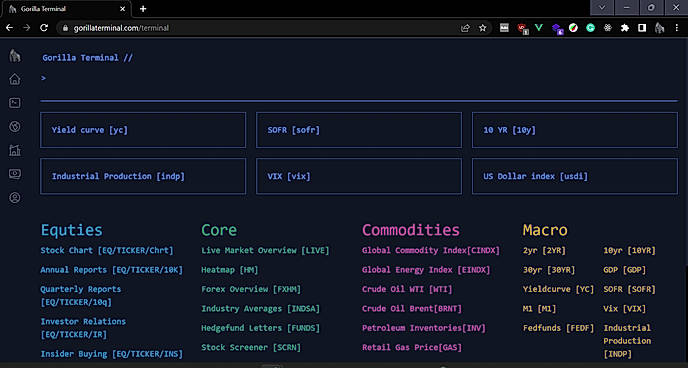Bookmark this page with the star icon
This screenshot has width=688, height=368.
point(483,28)
